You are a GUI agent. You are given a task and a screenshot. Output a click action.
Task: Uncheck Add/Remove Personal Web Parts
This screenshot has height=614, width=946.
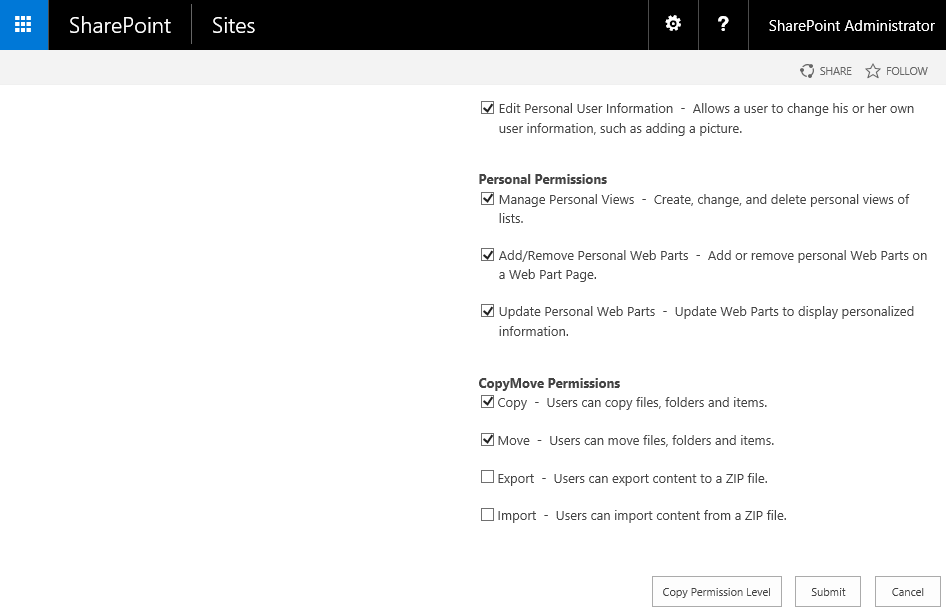pyautogui.click(x=488, y=255)
